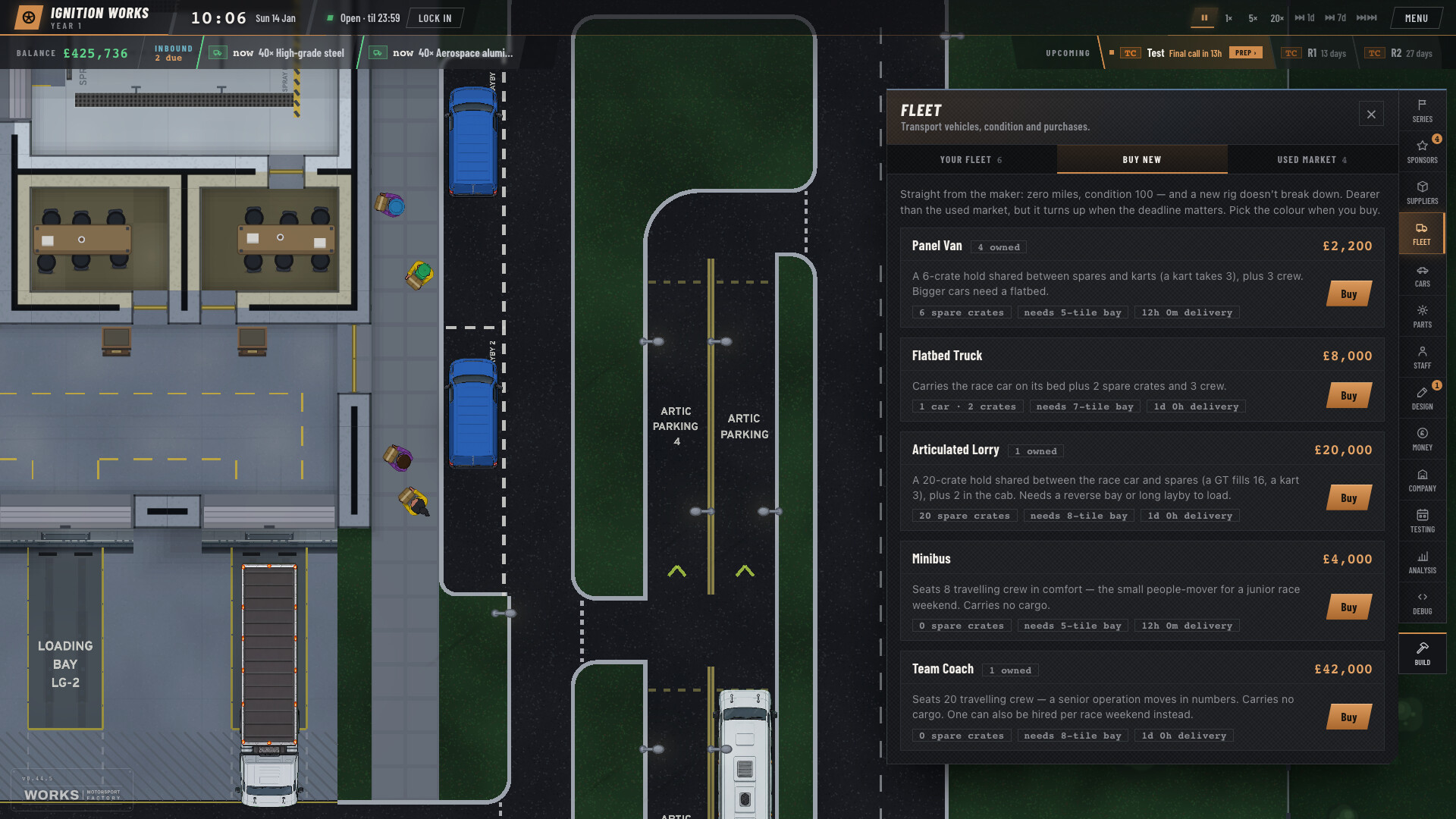Open the Staff sidebar panel
This screenshot has width=1456, height=819.
tap(1422, 357)
